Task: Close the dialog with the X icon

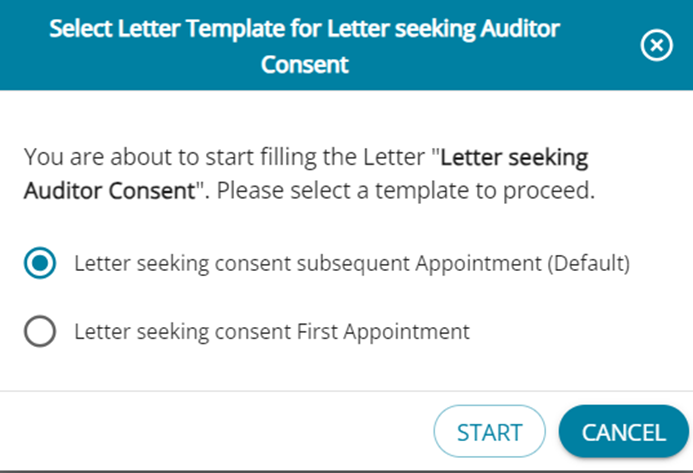Action: tap(656, 46)
